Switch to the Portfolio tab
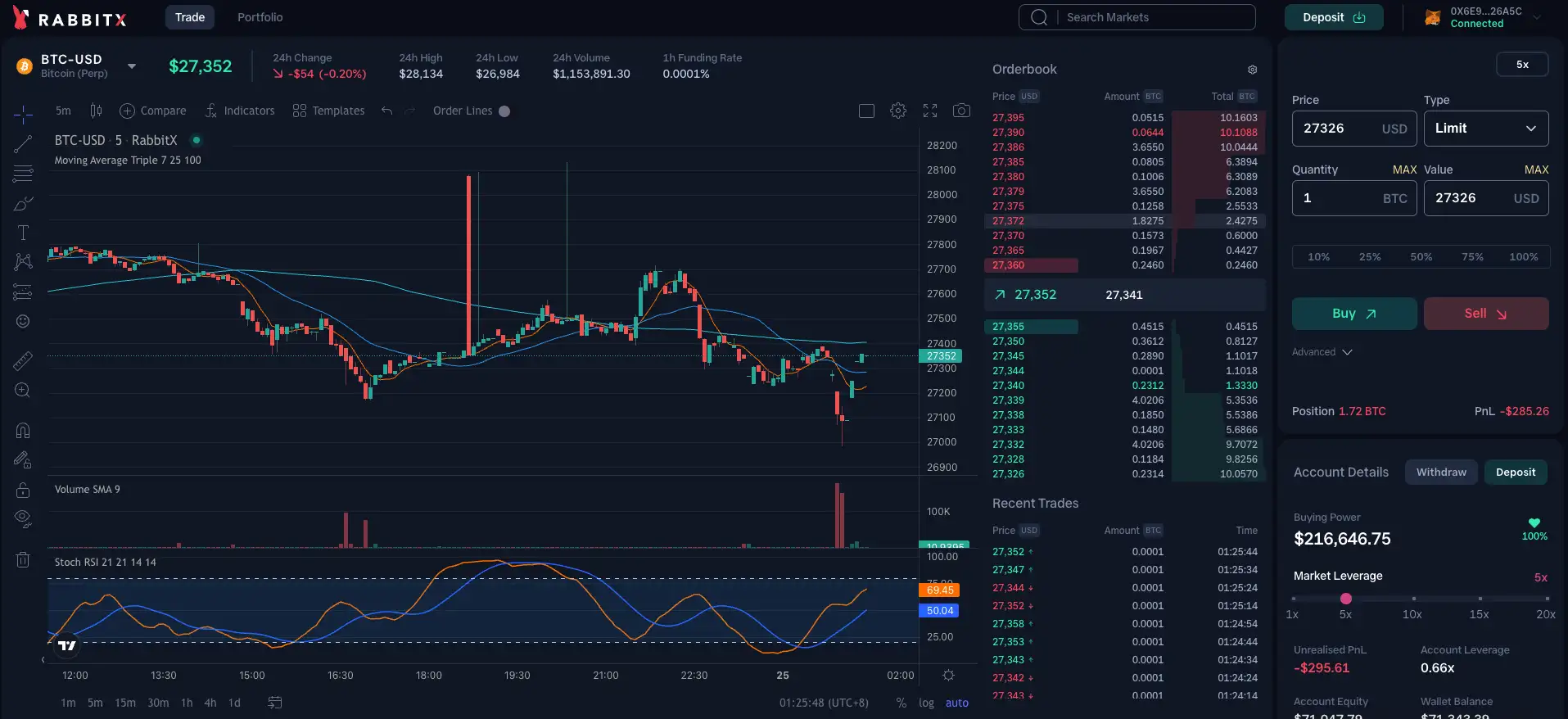 (x=260, y=17)
